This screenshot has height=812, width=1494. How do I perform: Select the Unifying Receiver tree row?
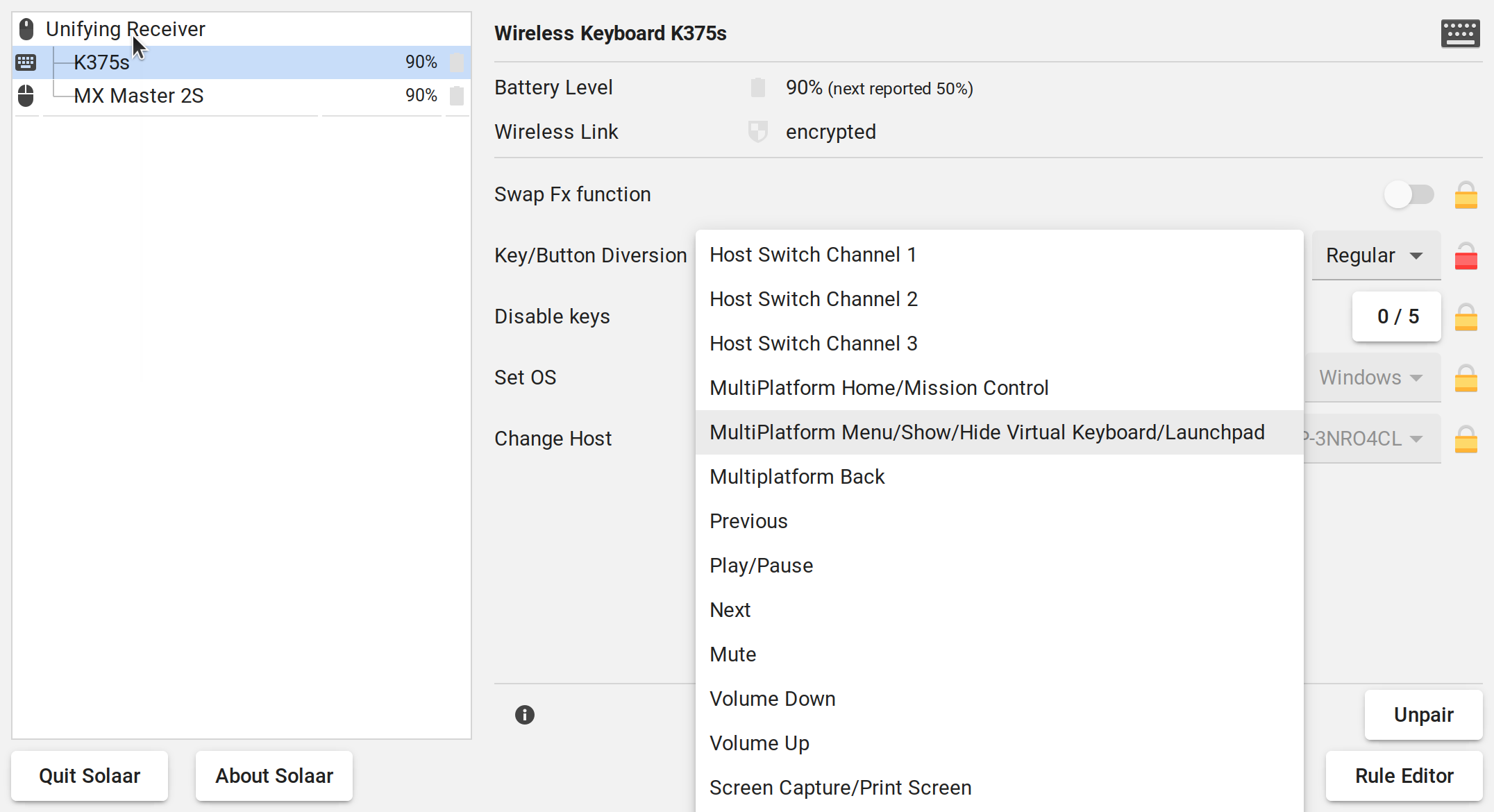click(x=242, y=29)
